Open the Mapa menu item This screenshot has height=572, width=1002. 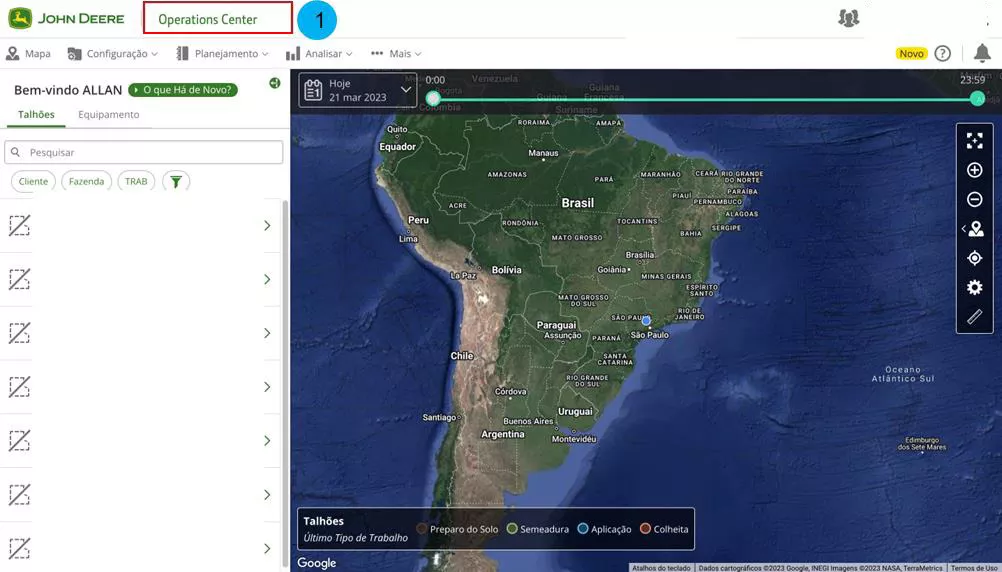pos(28,54)
